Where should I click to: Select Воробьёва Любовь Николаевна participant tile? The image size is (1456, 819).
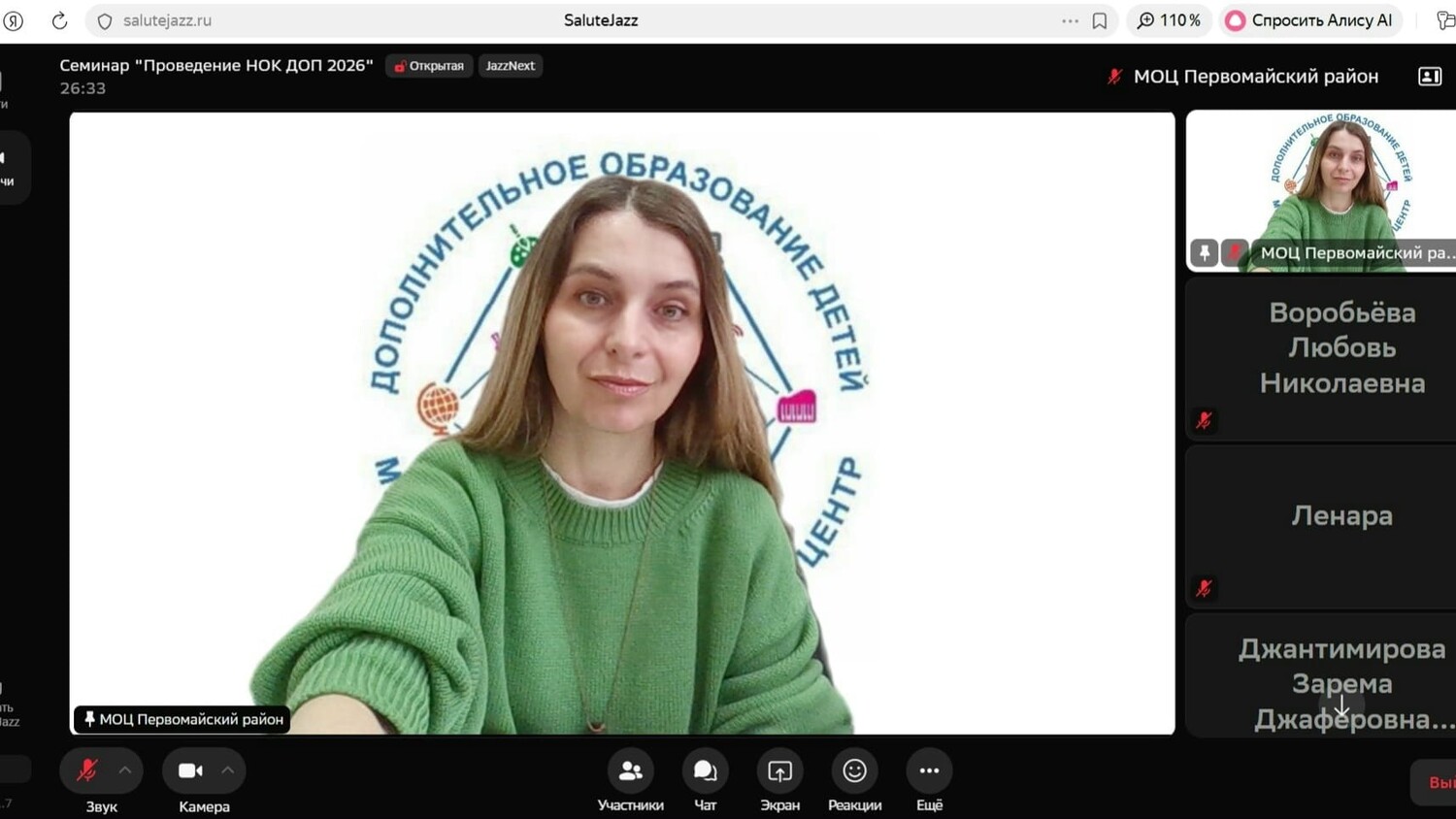point(1341,348)
